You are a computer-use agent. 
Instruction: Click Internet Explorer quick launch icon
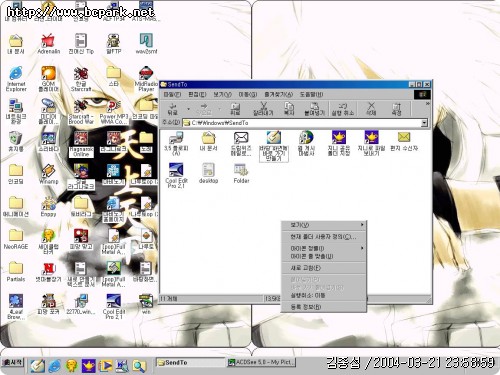click(x=54, y=366)
